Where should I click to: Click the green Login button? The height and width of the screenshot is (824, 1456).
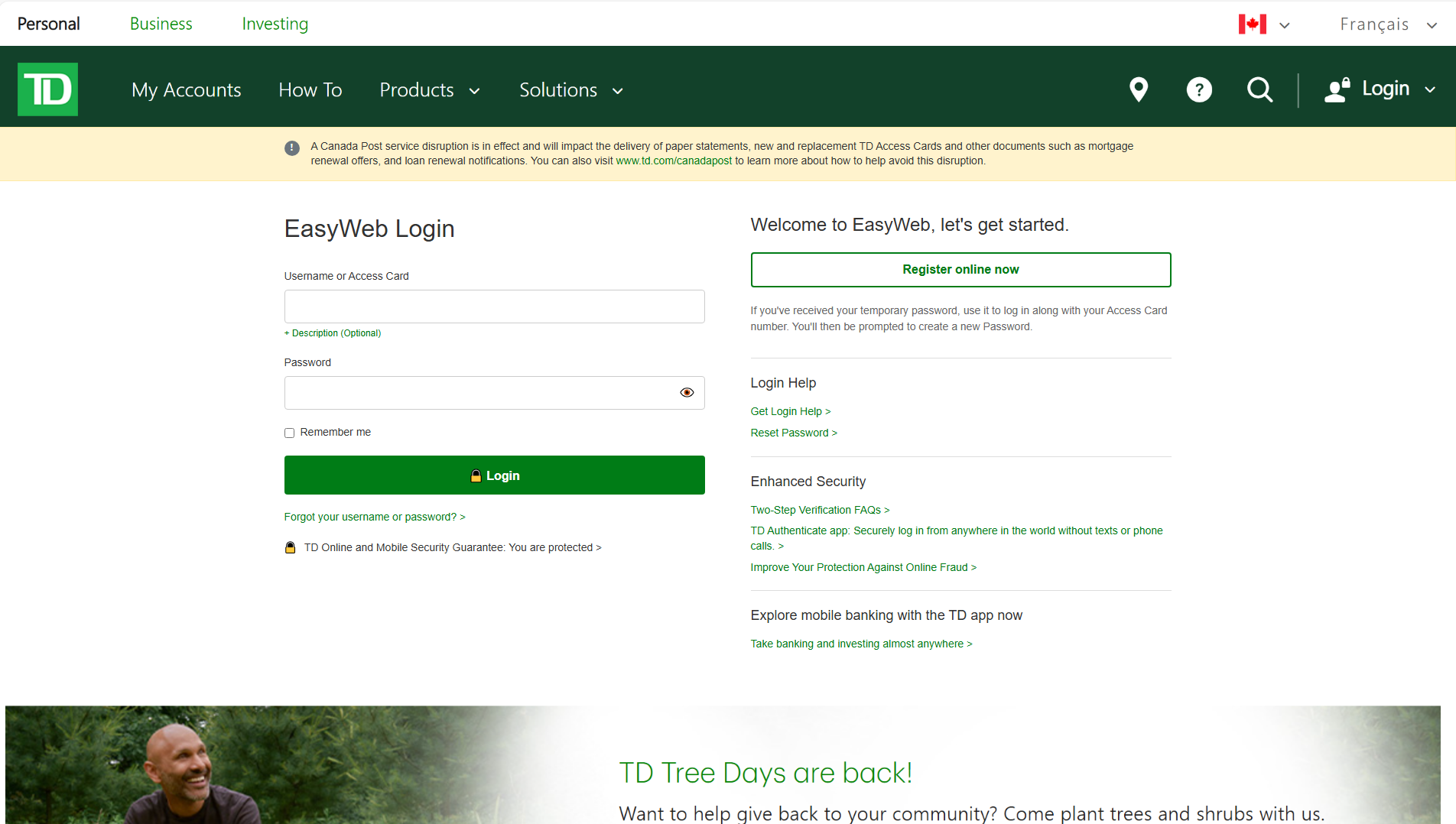pyautogui.click(x=495, y=475)
